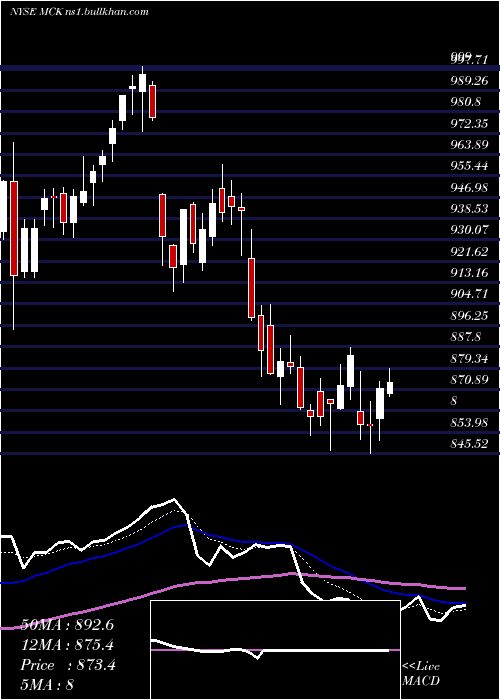
Task: Click the 921.62 price axis label
Action: pyautogui.click(x=469, y=252)
